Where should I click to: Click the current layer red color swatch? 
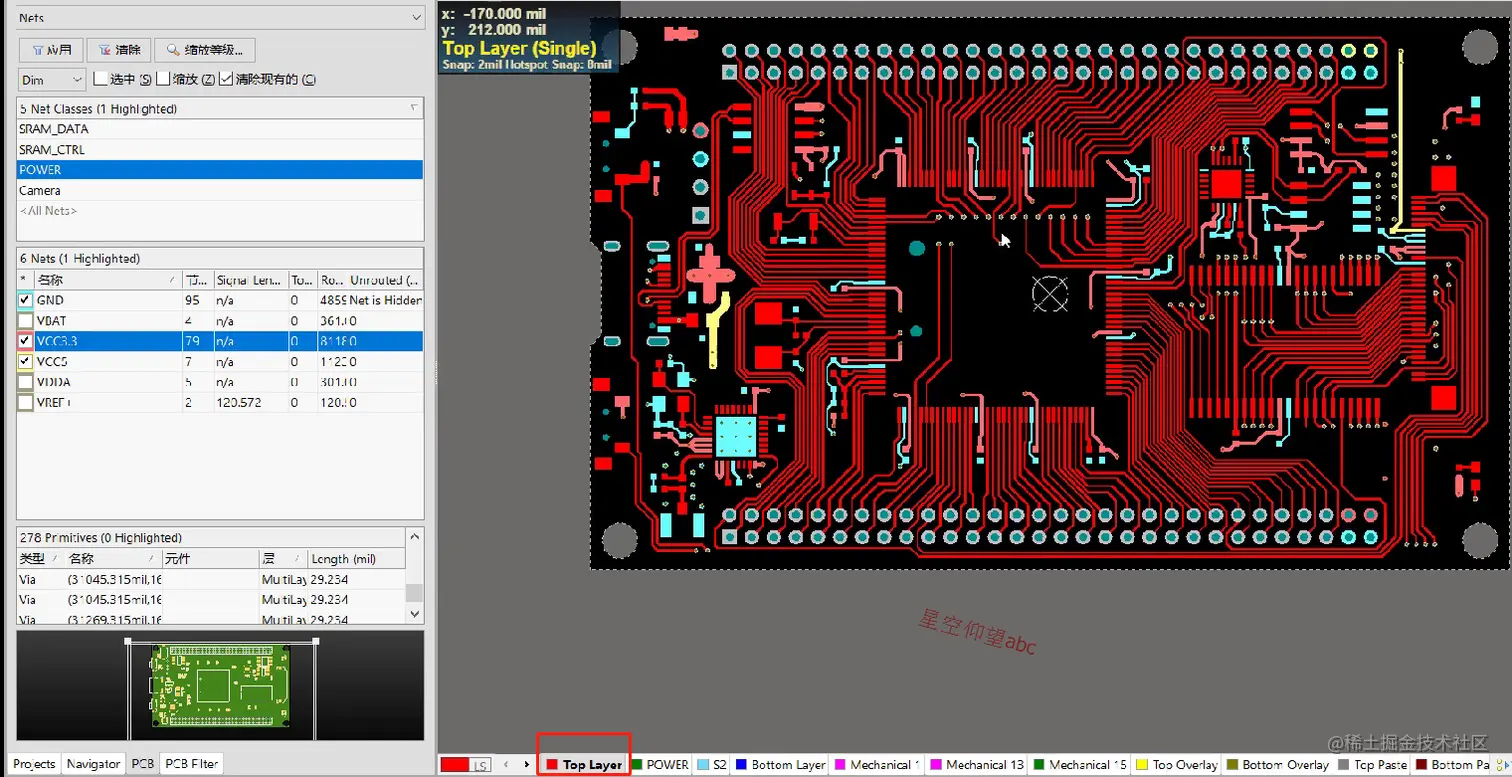(x=455, y=765)
